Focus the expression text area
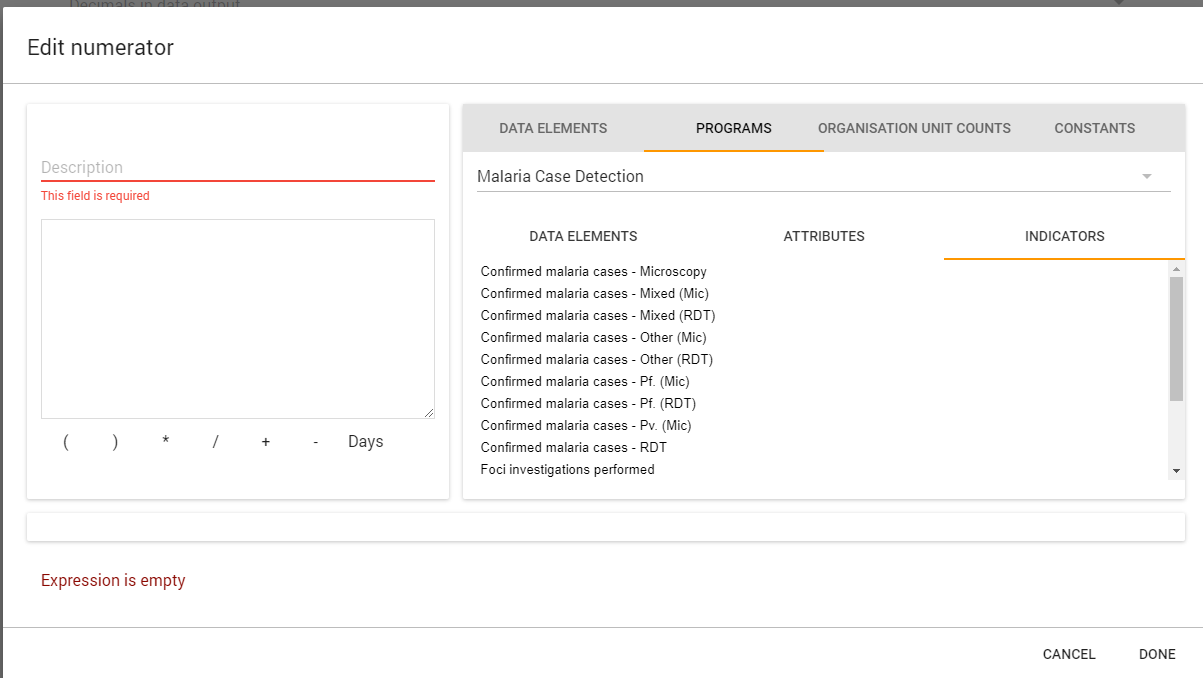Image resolution: width=1203 pixels, height=678 pixels. [x=237, y=318]
